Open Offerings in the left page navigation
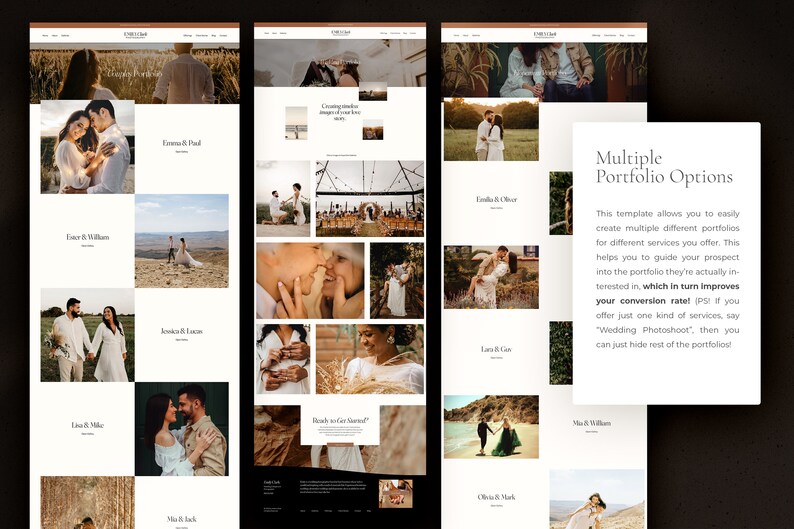 pyautogui.click(x=188, y=35)
